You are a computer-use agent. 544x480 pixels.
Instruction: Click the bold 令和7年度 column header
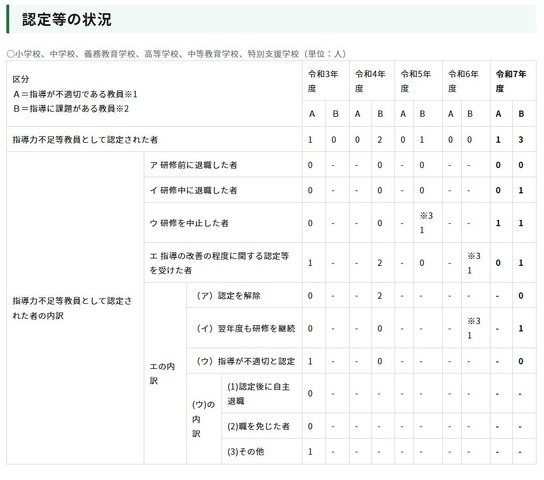(x=511, y=81)
